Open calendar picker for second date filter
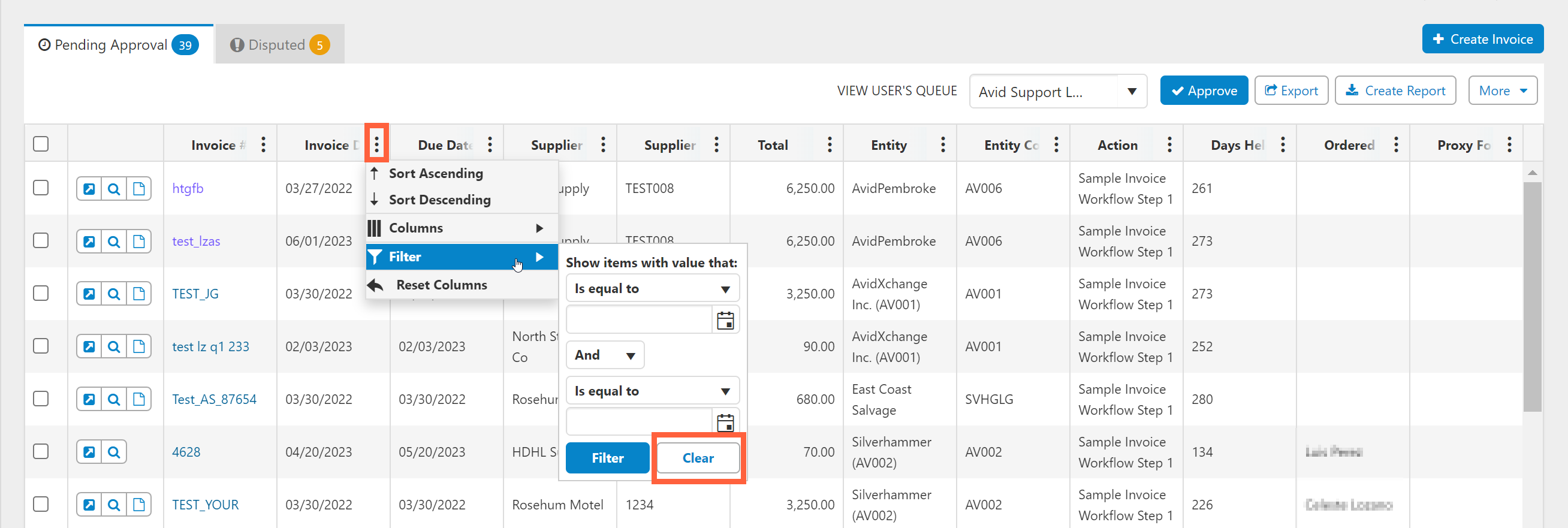This screenshot has height=528, width=1568. coord(725,423)
